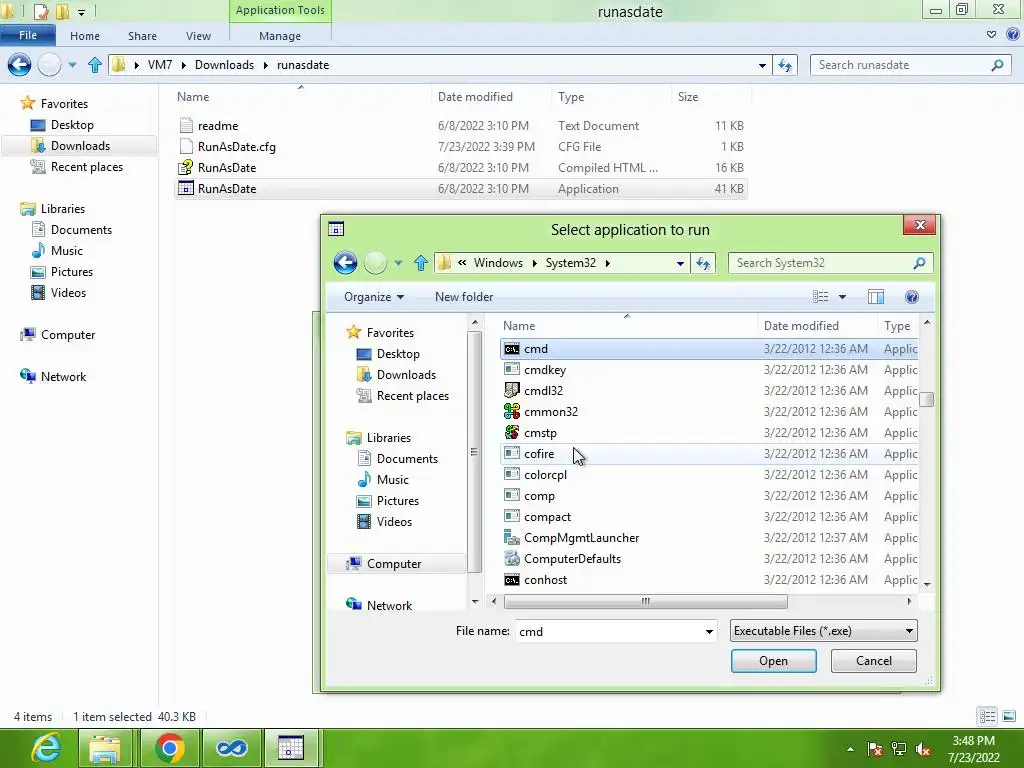Click the dialog horizontal scrollbar thumb
The height and width of the screenshot is (768, 1024).
pos(645,601)
